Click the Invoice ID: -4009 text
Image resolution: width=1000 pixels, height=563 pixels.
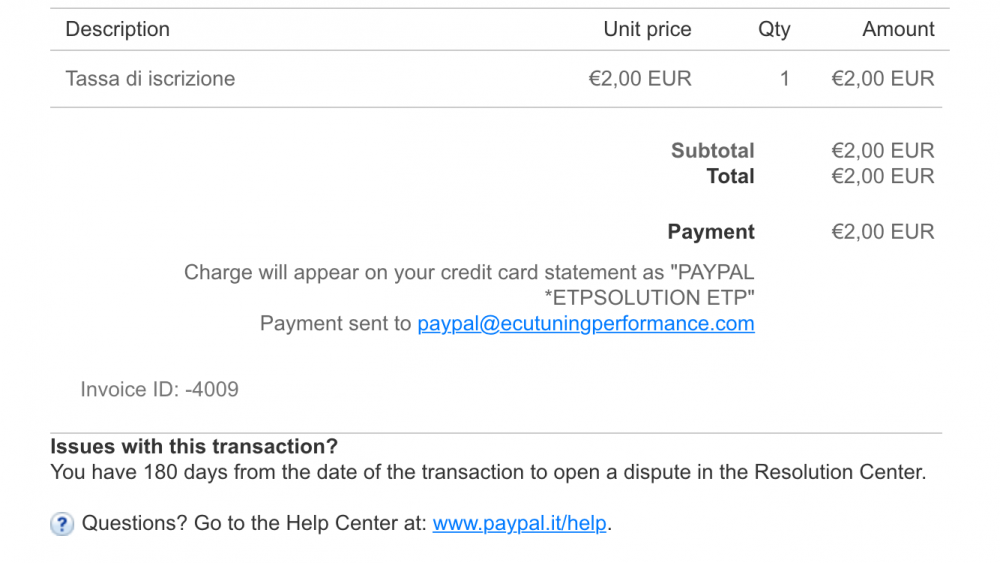pyautogui.click(x=159, y=390)
